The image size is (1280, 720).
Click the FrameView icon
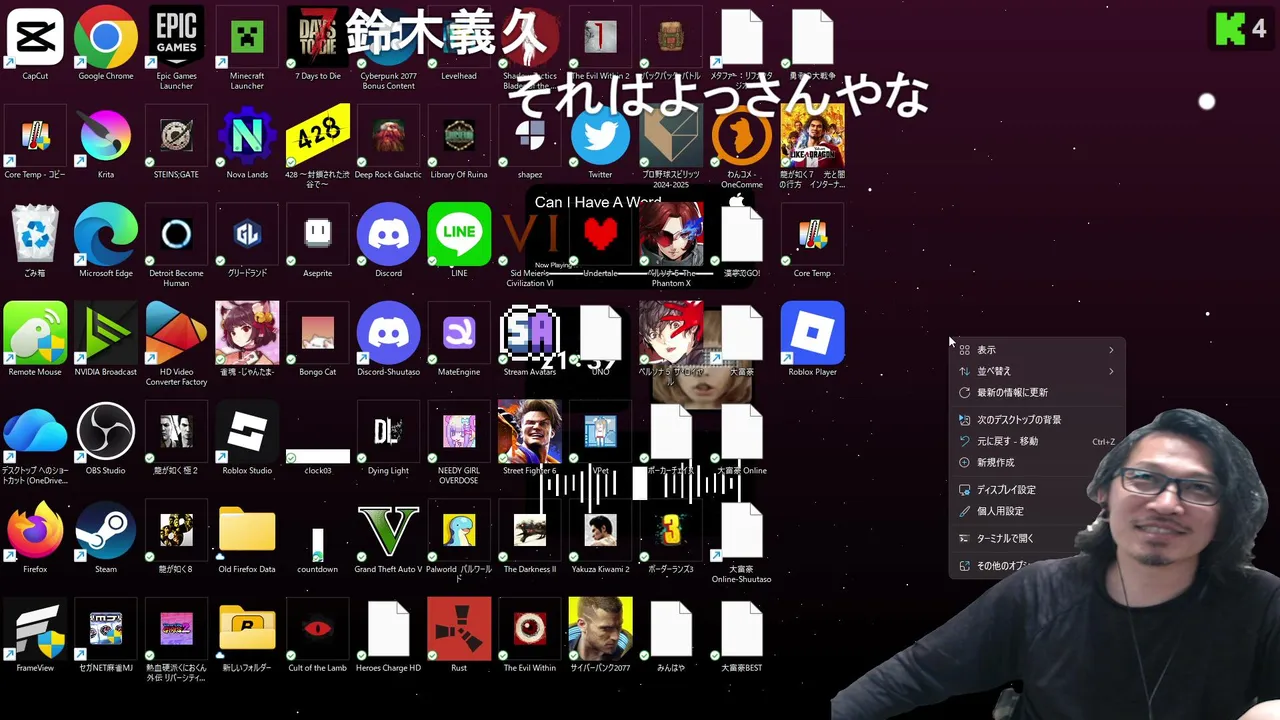35,630
